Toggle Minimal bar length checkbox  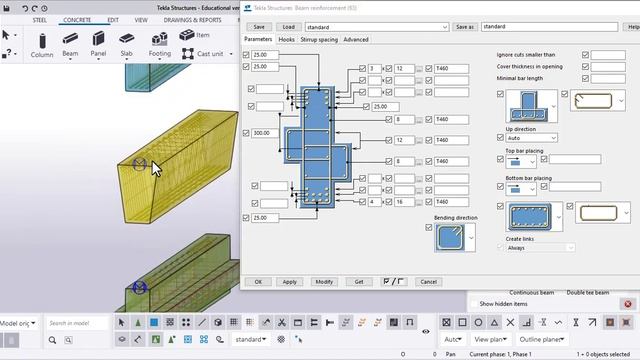(x=585, y=78)
